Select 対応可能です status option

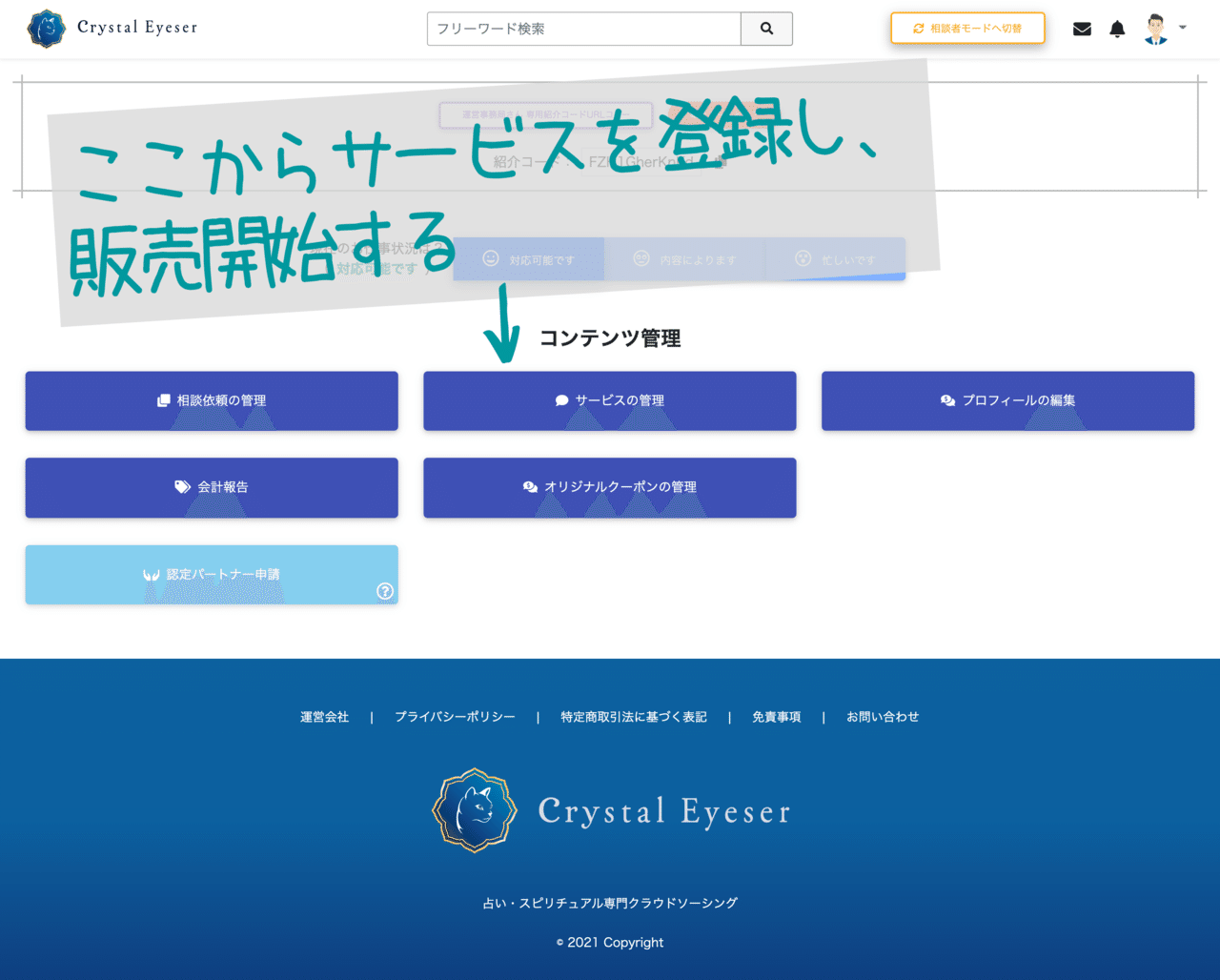[529, 259]
